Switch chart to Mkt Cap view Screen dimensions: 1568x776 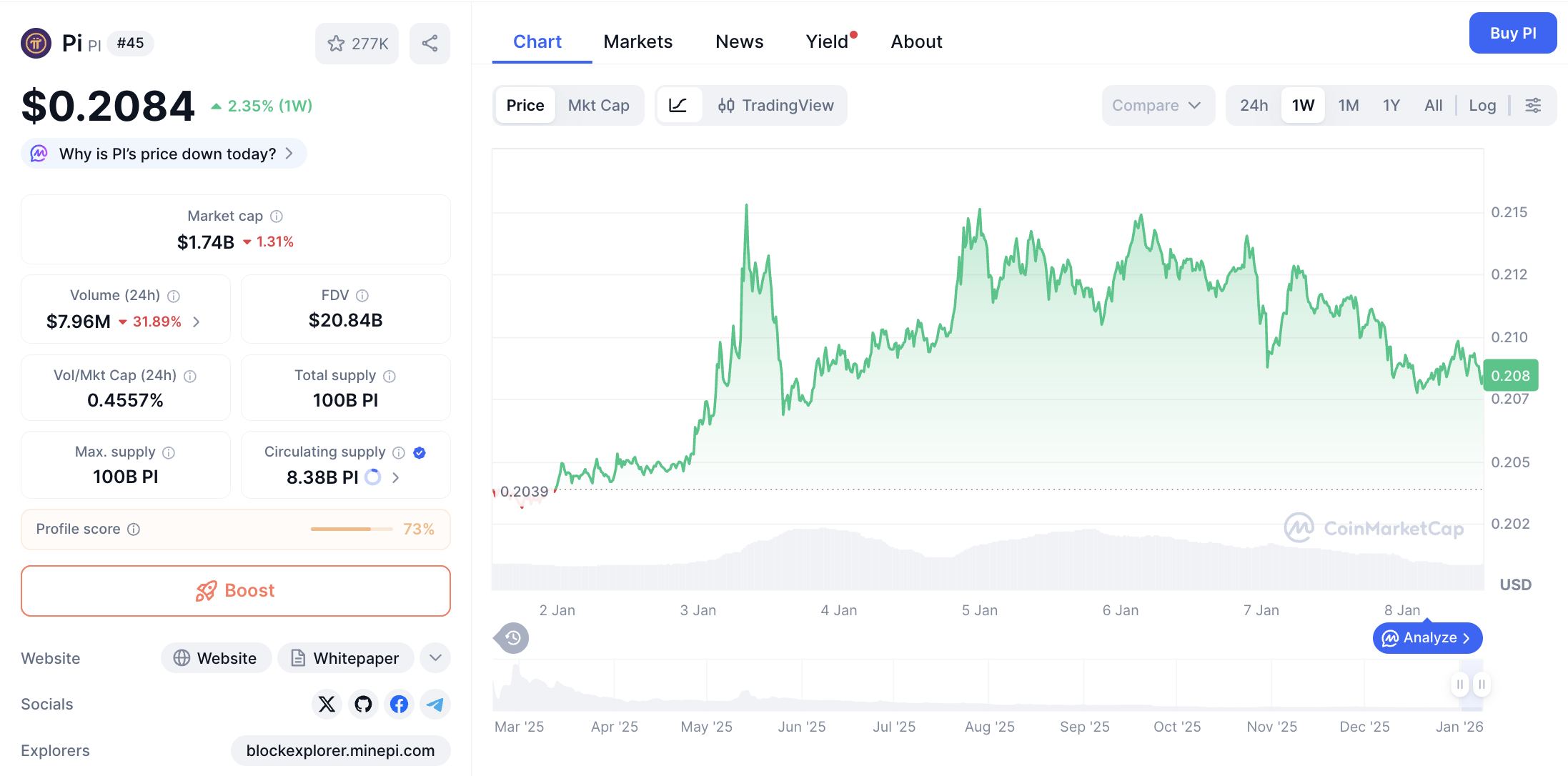coord(599,105)
